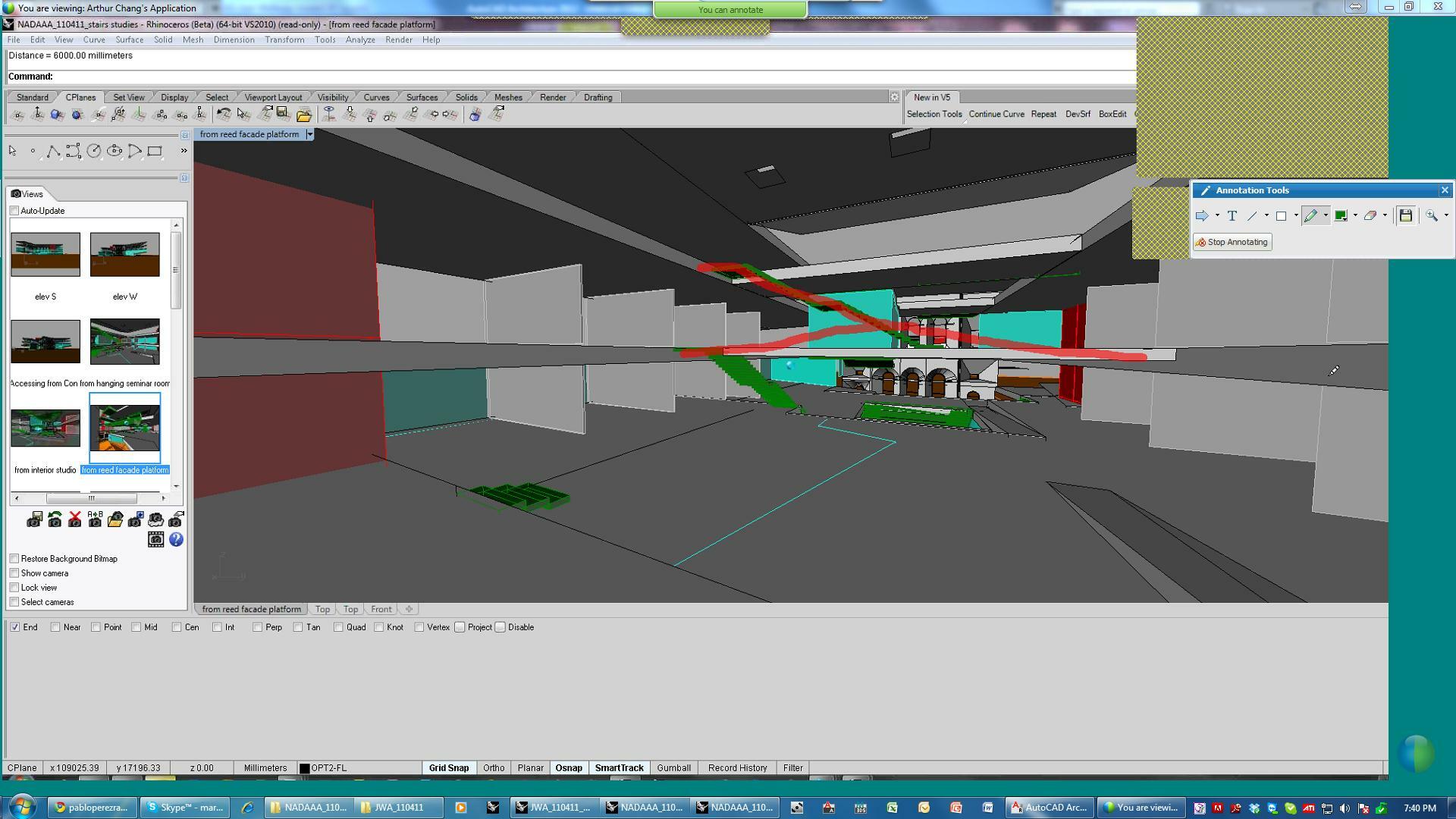Click the arrow annotation tool

(1202, 216)
